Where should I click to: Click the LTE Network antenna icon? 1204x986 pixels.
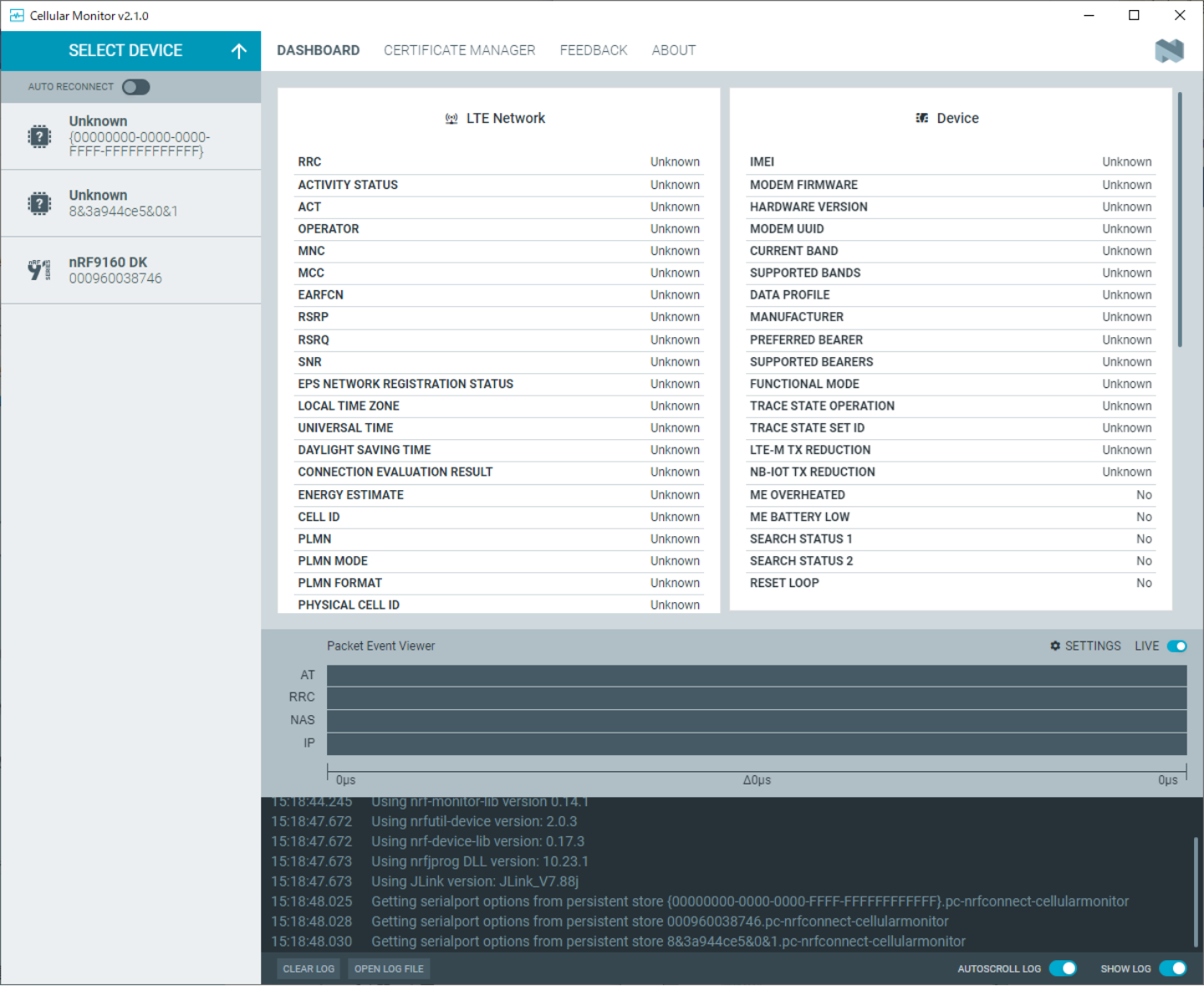[451, 119]
